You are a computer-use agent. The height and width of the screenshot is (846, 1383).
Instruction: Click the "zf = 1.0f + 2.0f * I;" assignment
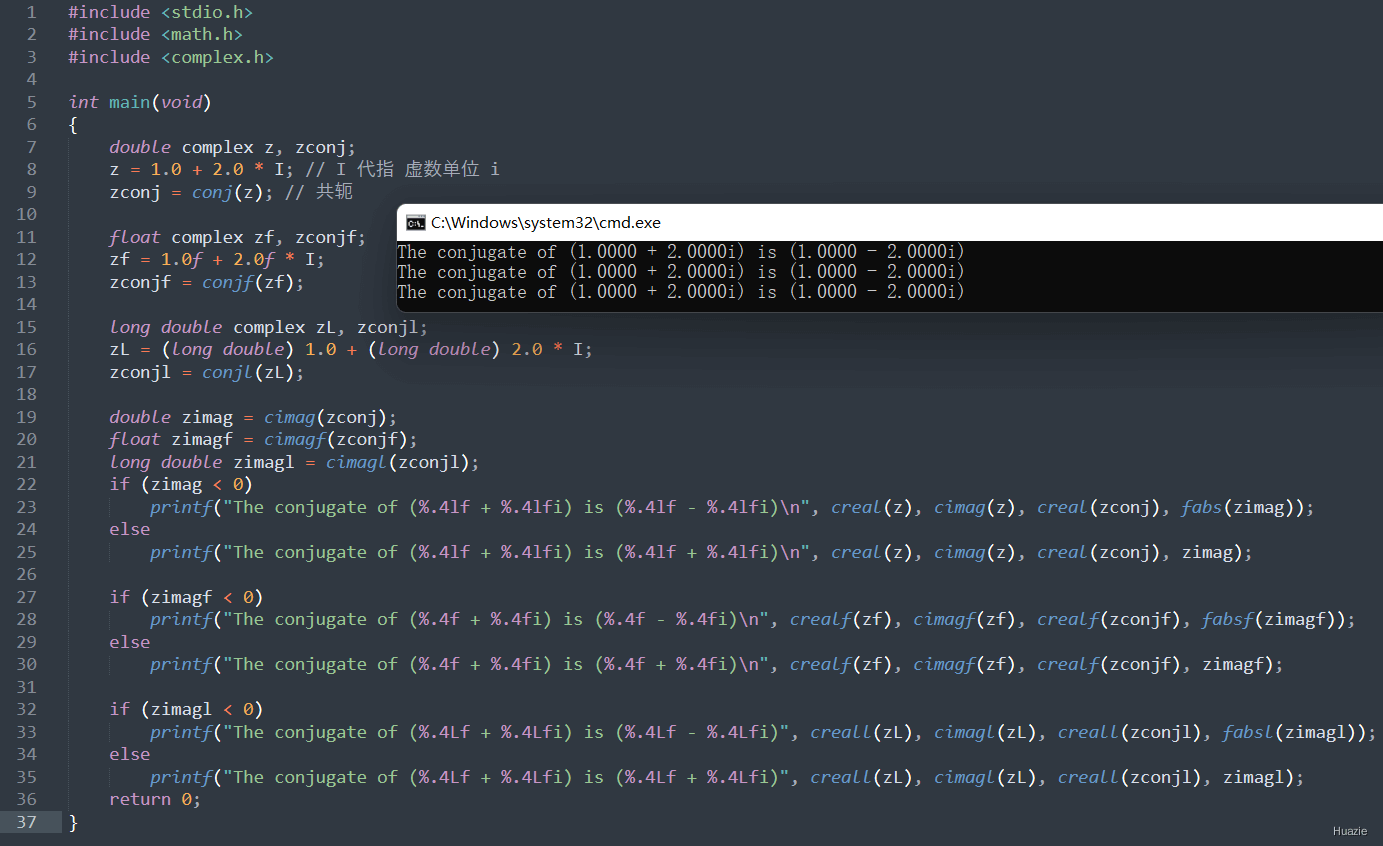tap(217, 259)
